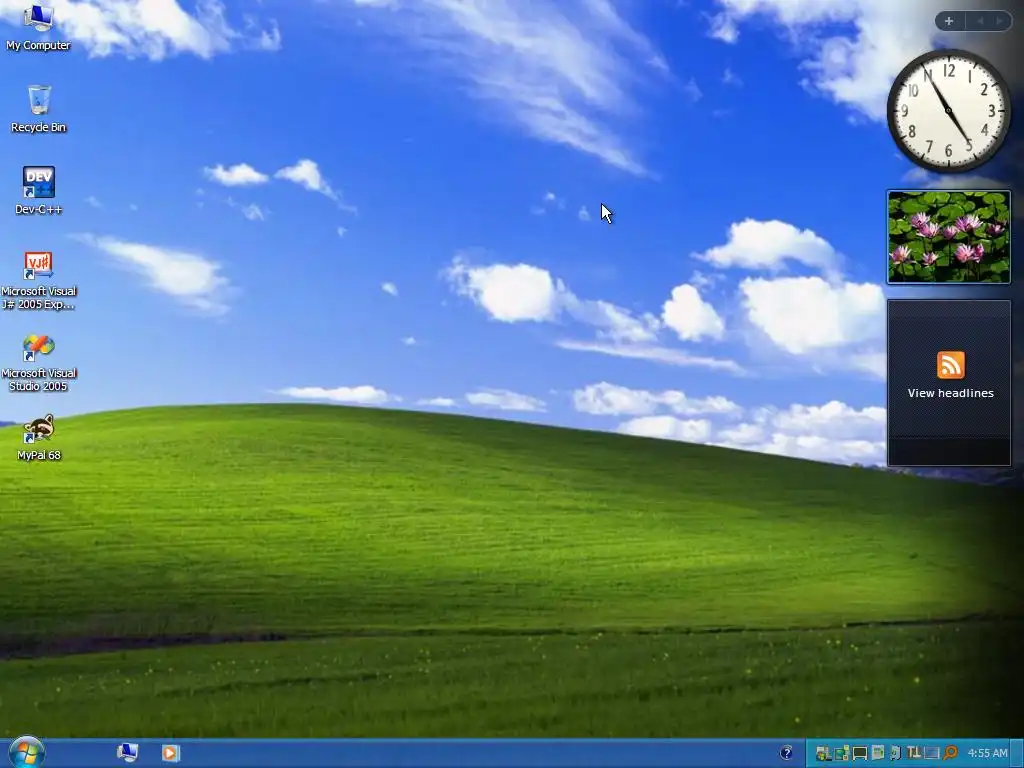Click the blue screen tray icon
The width and height of the screenshot is (1024, 768).
[931, 753]
